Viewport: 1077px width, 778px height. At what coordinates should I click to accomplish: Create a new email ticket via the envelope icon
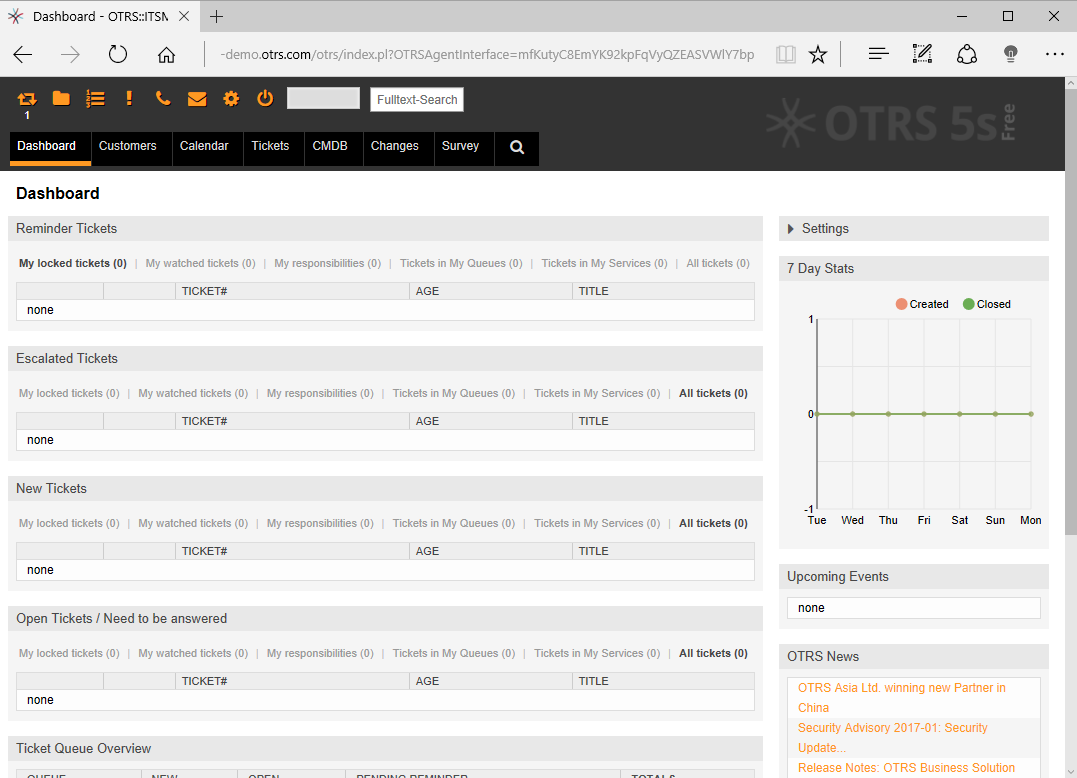(x=197, y=98)
